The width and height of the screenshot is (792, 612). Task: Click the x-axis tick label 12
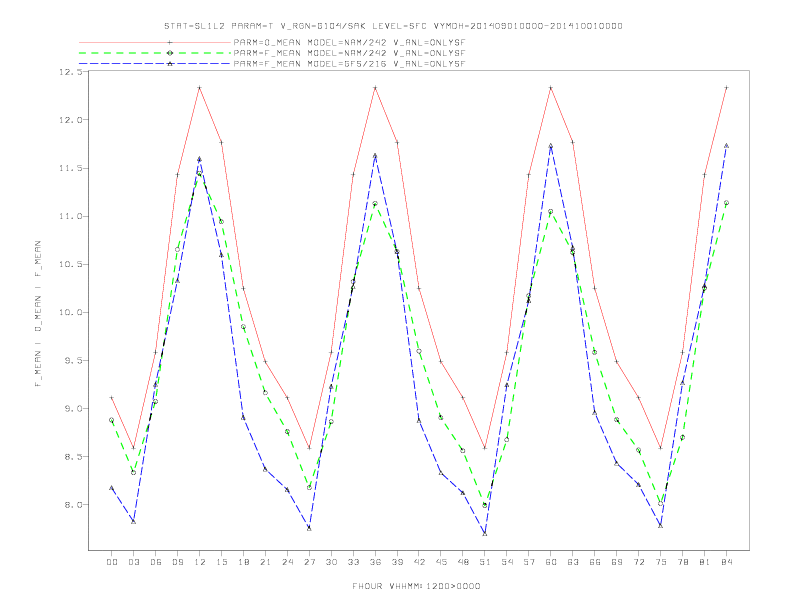200,562
